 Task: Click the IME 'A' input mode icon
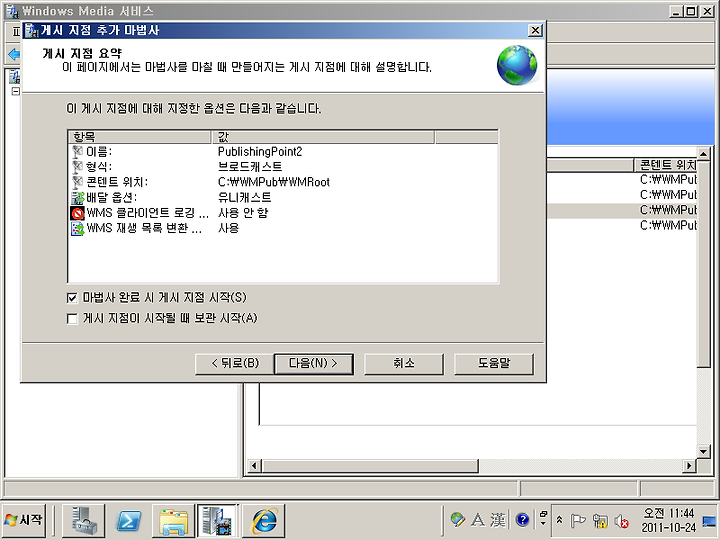point(478,520)
